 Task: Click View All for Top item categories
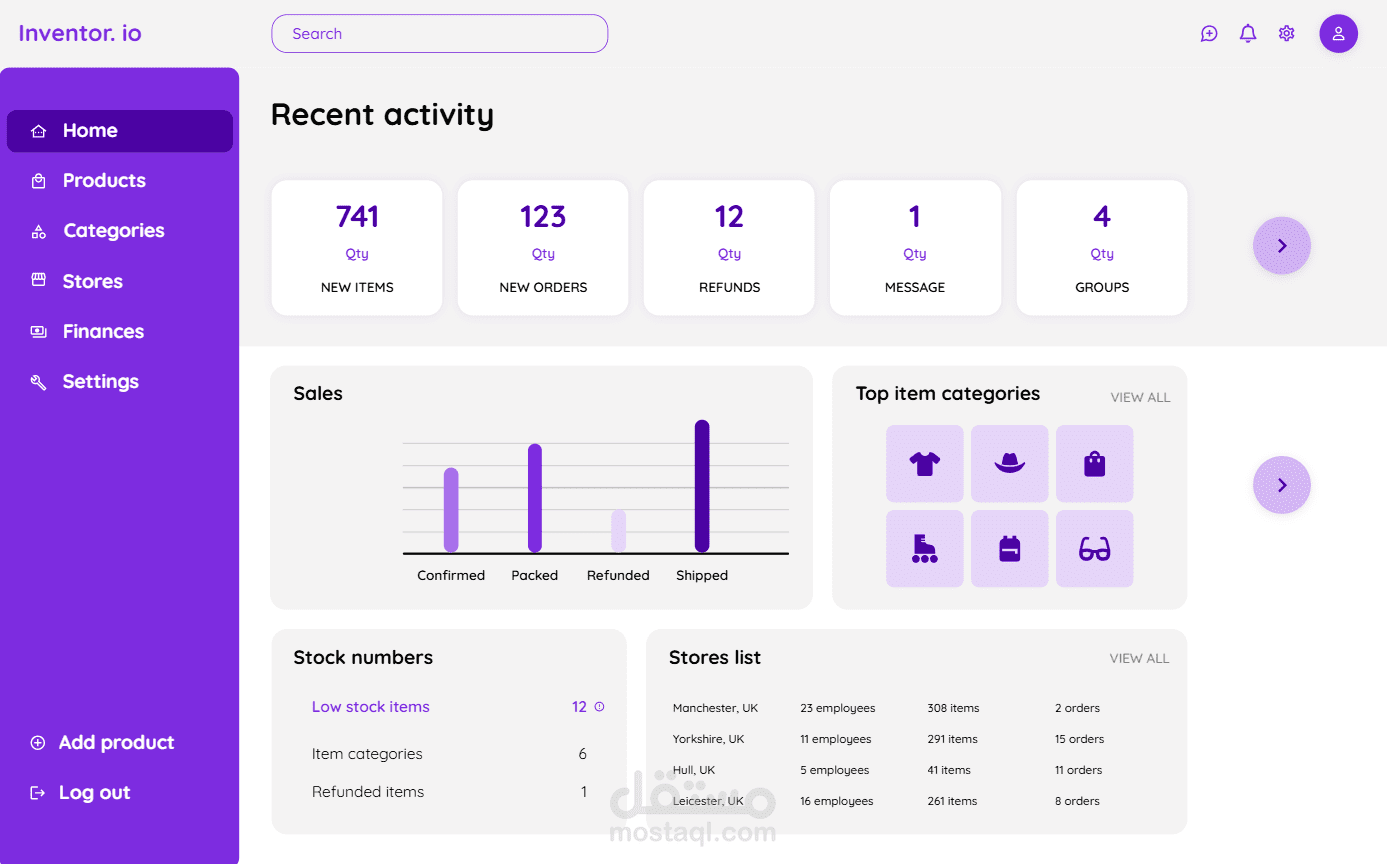pyautogui.click(x=1140, y=398)
